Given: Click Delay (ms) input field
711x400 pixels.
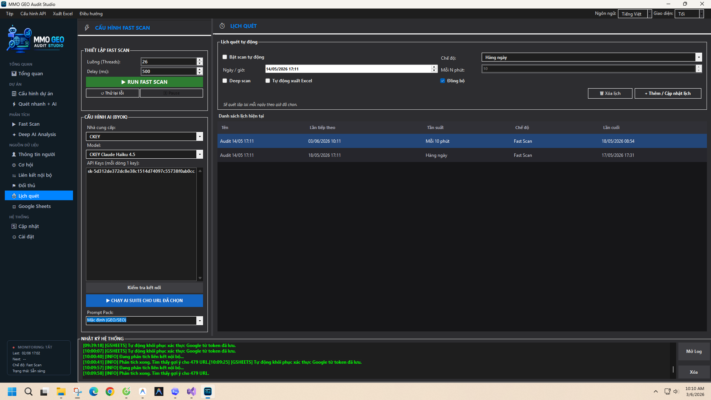Looking at the screenshot, I should (x=169, y=71).
